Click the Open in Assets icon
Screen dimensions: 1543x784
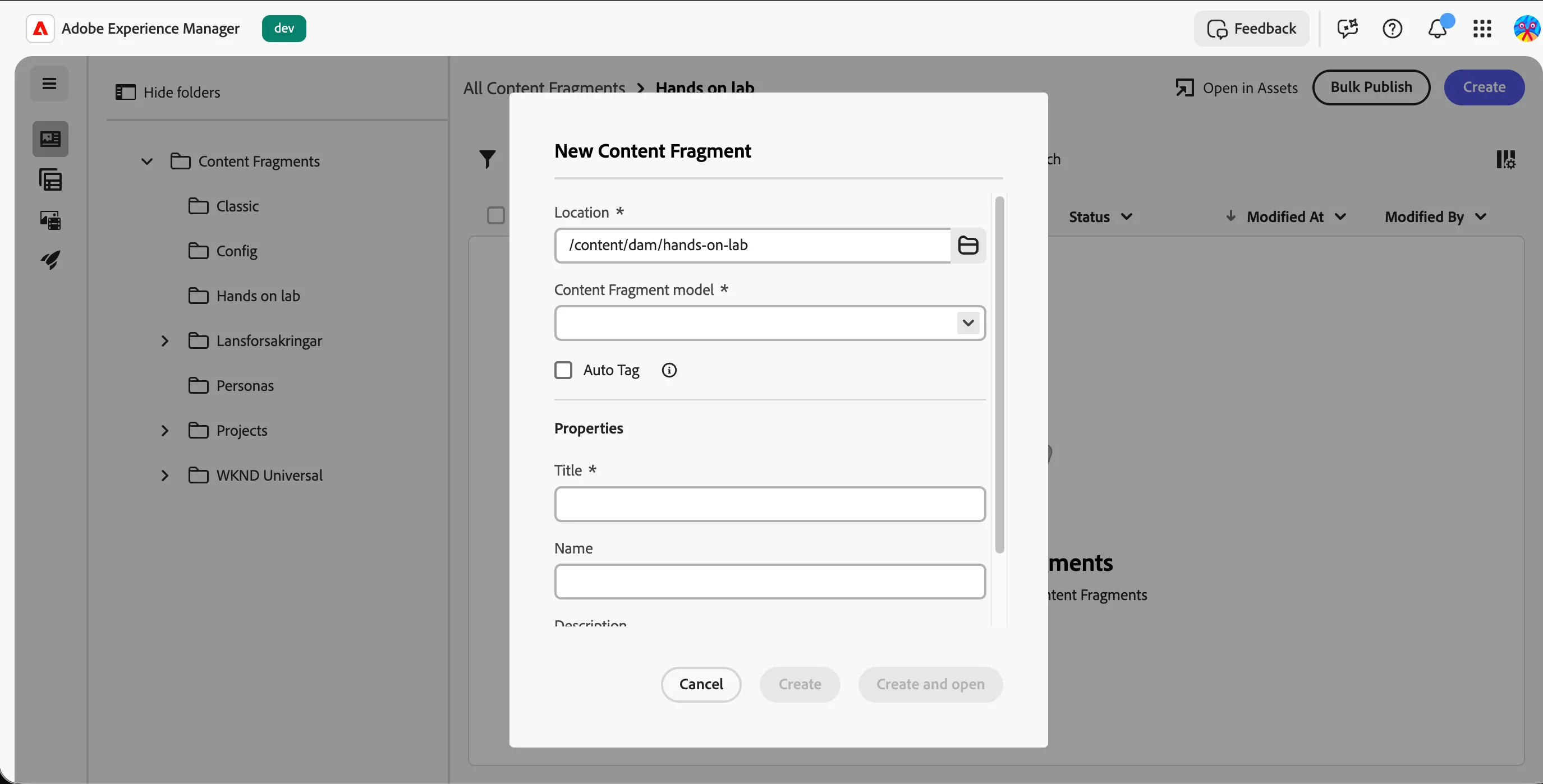coord(1184,88)
